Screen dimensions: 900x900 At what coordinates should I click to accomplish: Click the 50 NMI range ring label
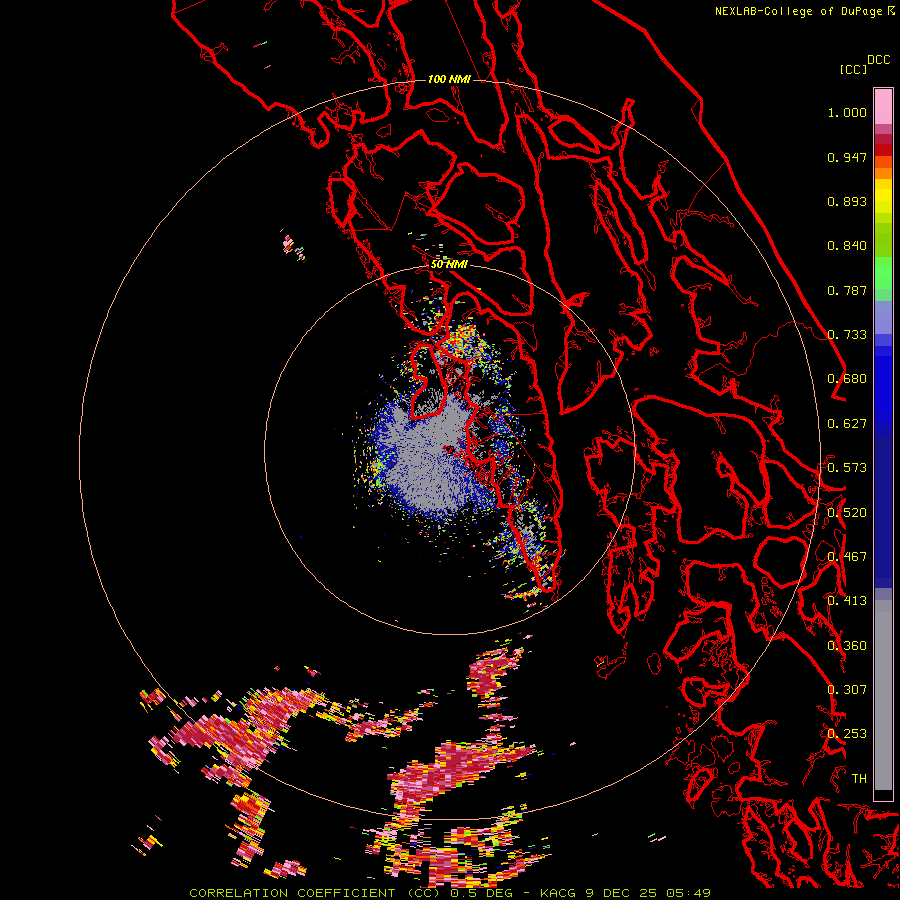(449, 265)
